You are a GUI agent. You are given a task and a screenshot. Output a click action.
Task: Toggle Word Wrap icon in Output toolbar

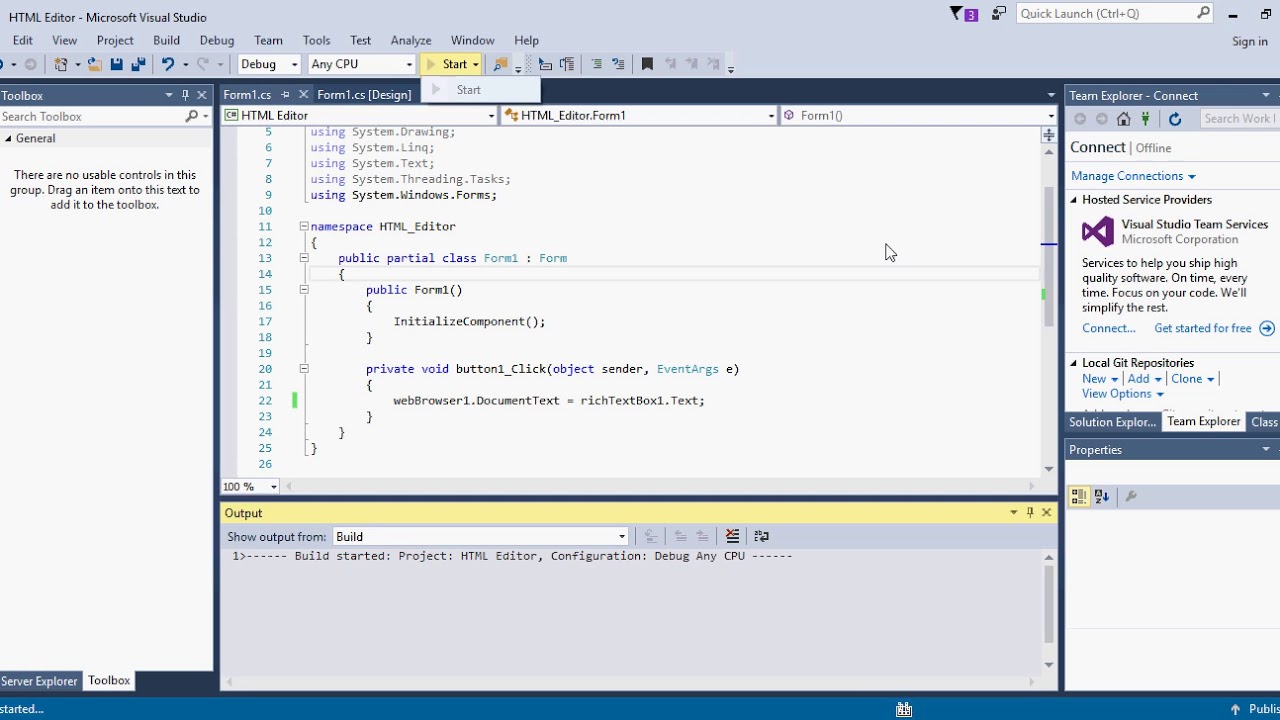[x=761, y=536]
